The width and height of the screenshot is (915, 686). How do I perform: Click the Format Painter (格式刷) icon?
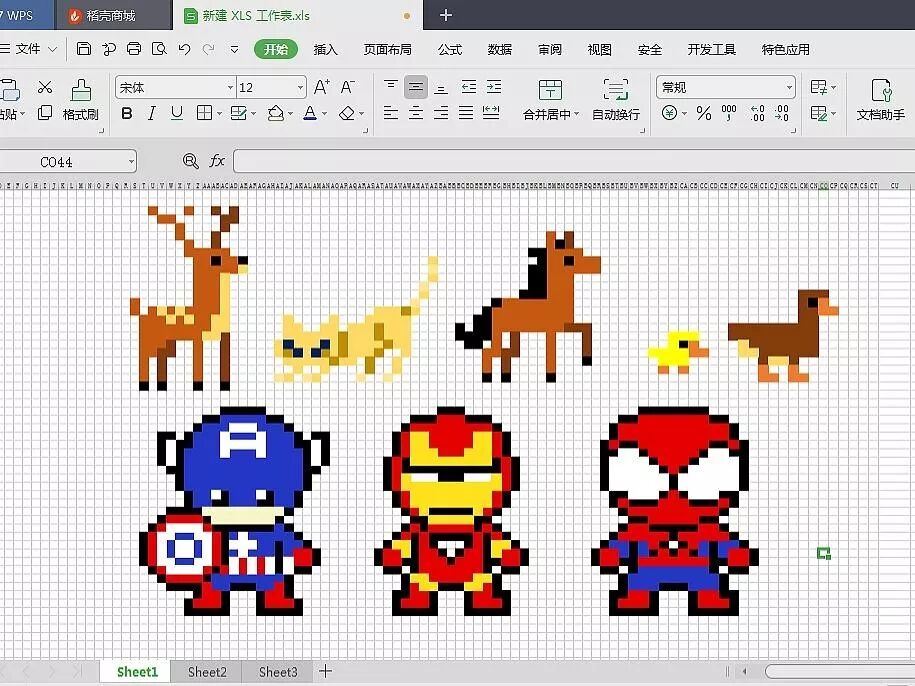point(81,91)
